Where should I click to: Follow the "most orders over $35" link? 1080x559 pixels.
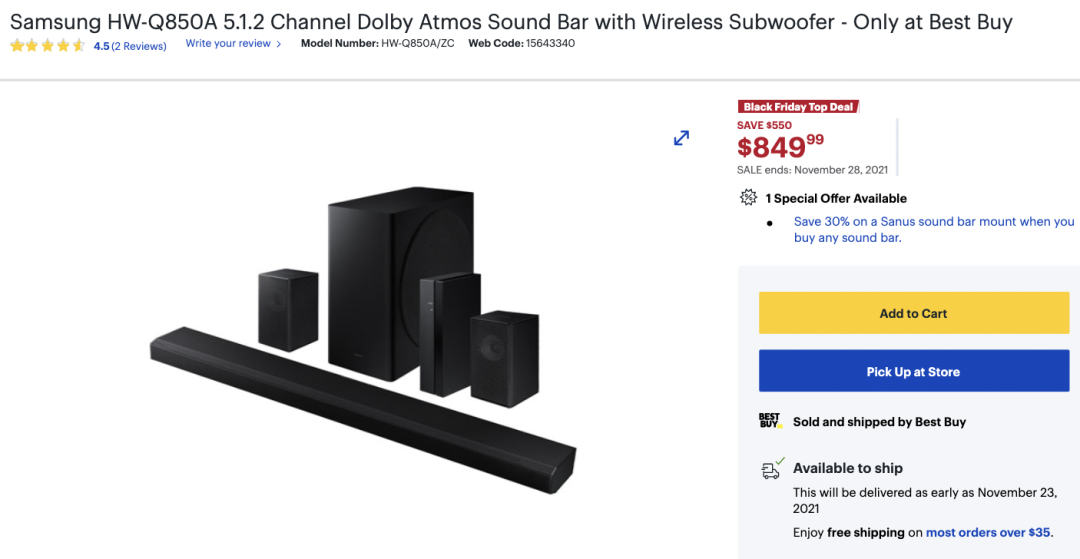click(x=988, y=533)
